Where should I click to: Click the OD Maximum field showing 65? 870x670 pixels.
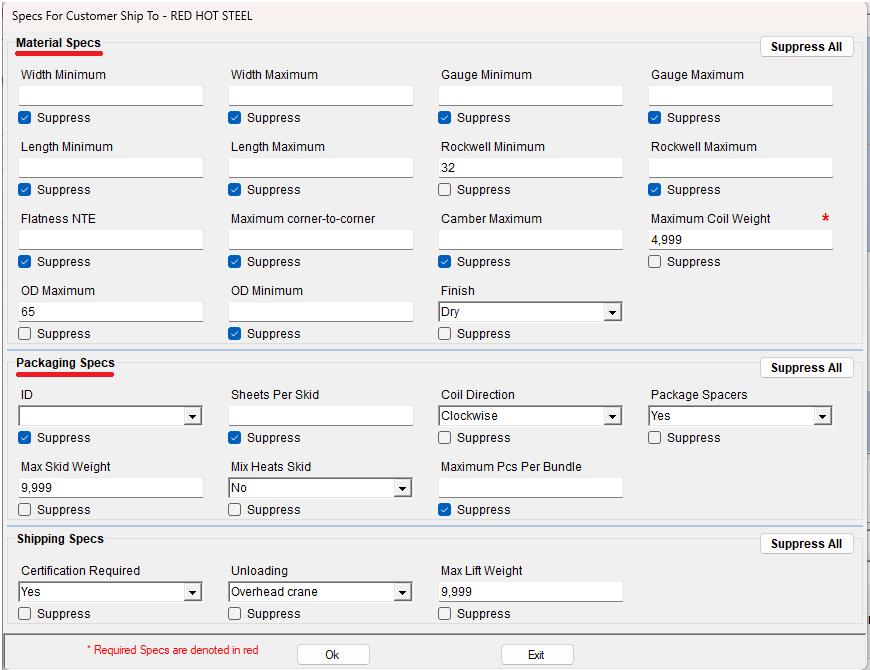point(111,312)
